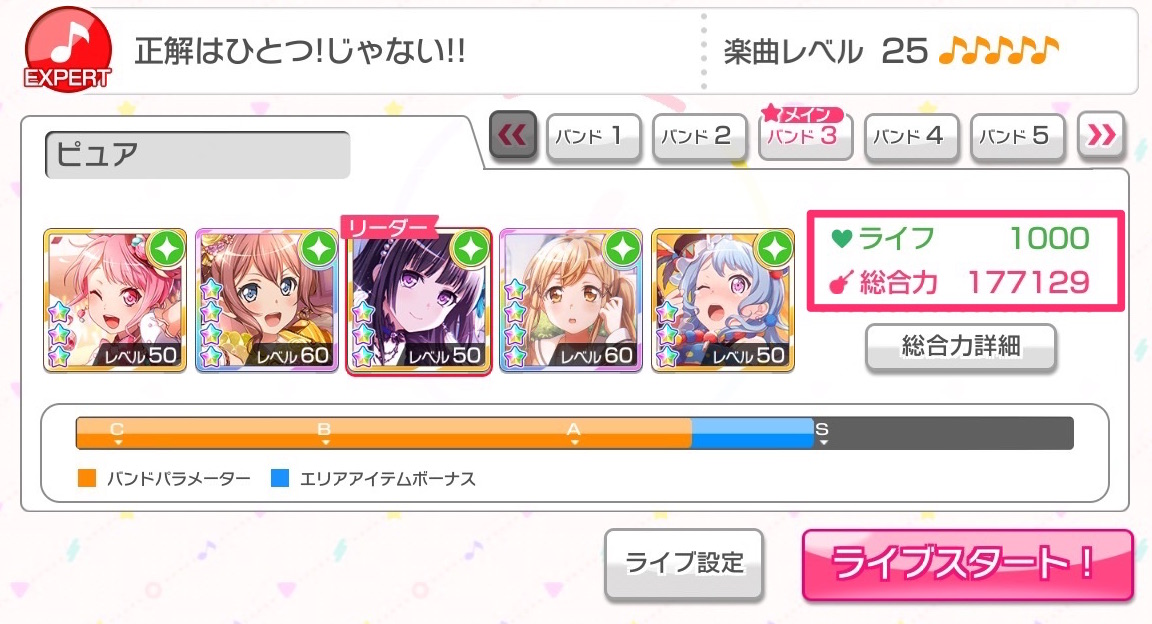Click the green attribute icon on first card
The image size is (1152, 624).
pyautogui.click(x=167, y=249)
